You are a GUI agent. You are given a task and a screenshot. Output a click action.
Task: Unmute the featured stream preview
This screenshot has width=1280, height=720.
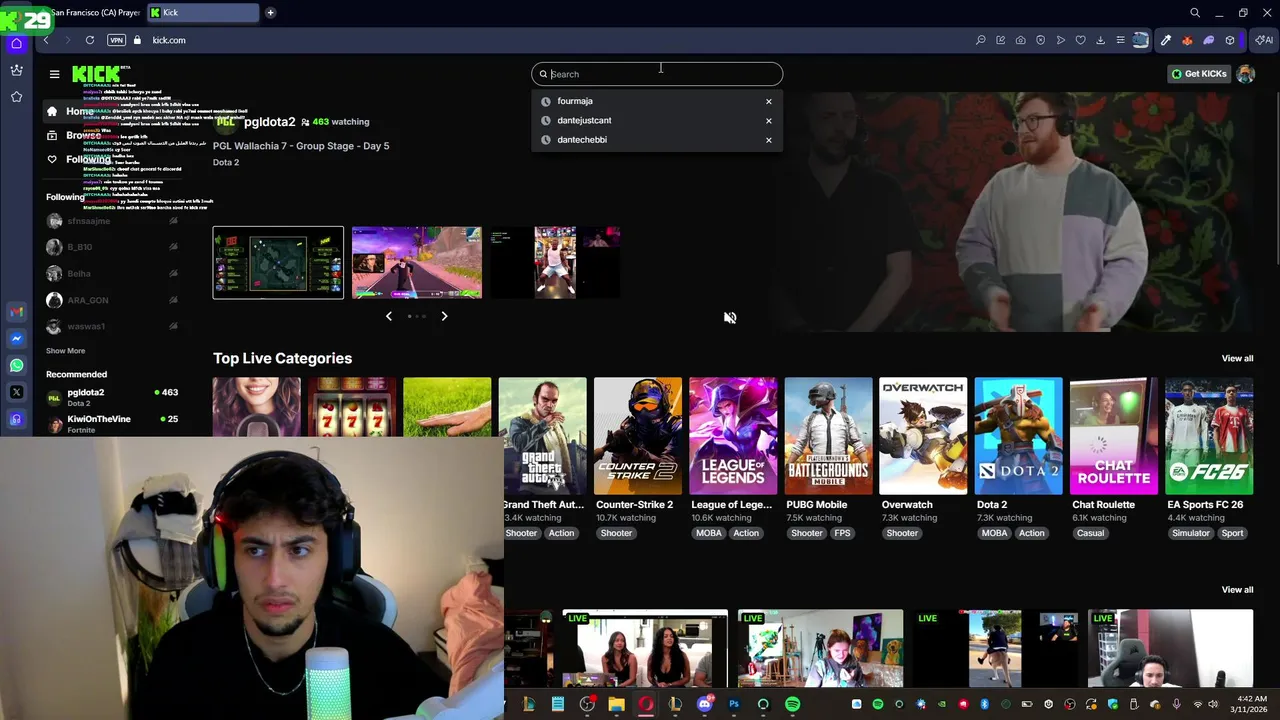(x=730, y=318)
